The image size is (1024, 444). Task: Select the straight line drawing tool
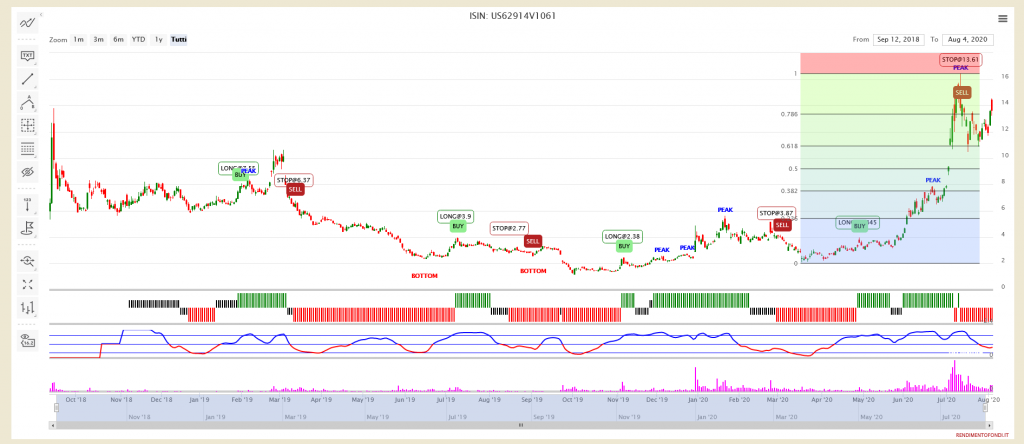pos(28,78)
